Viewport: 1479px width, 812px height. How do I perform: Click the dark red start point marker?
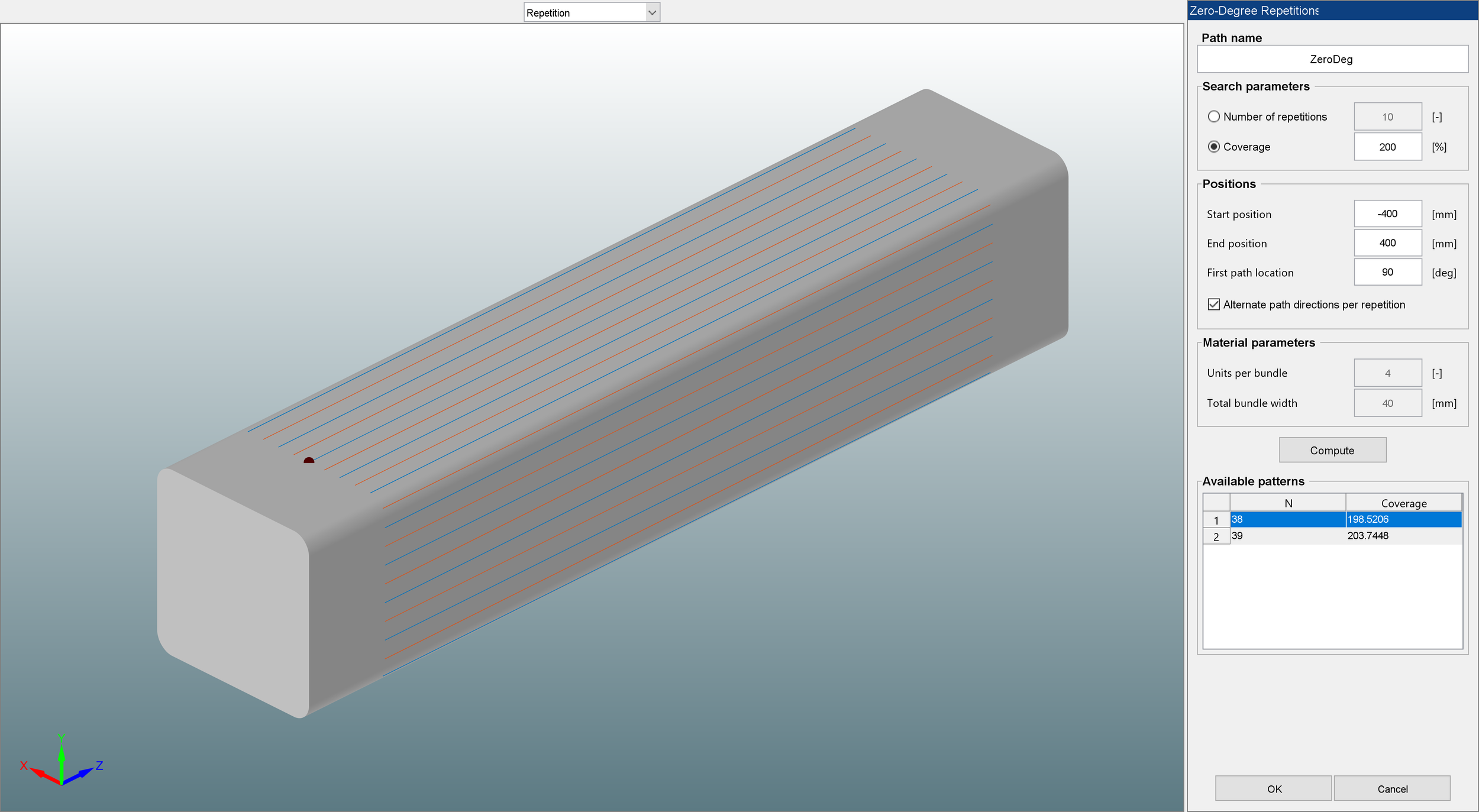pos(309,460)
